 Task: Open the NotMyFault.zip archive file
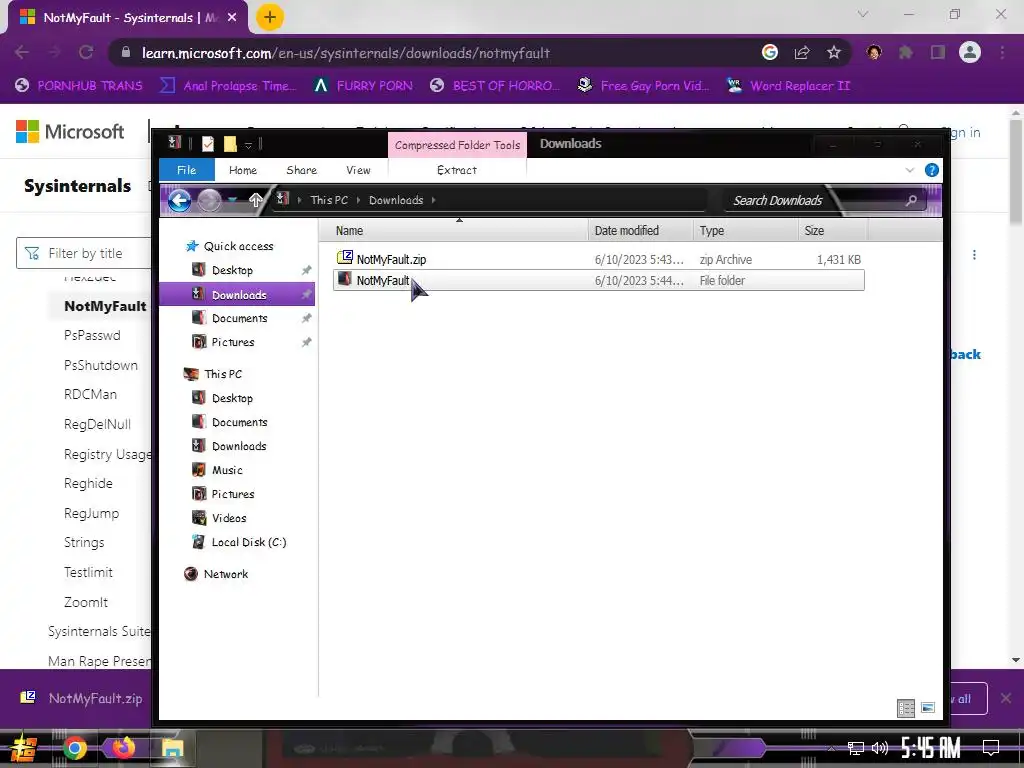click(x=391, y=259)
